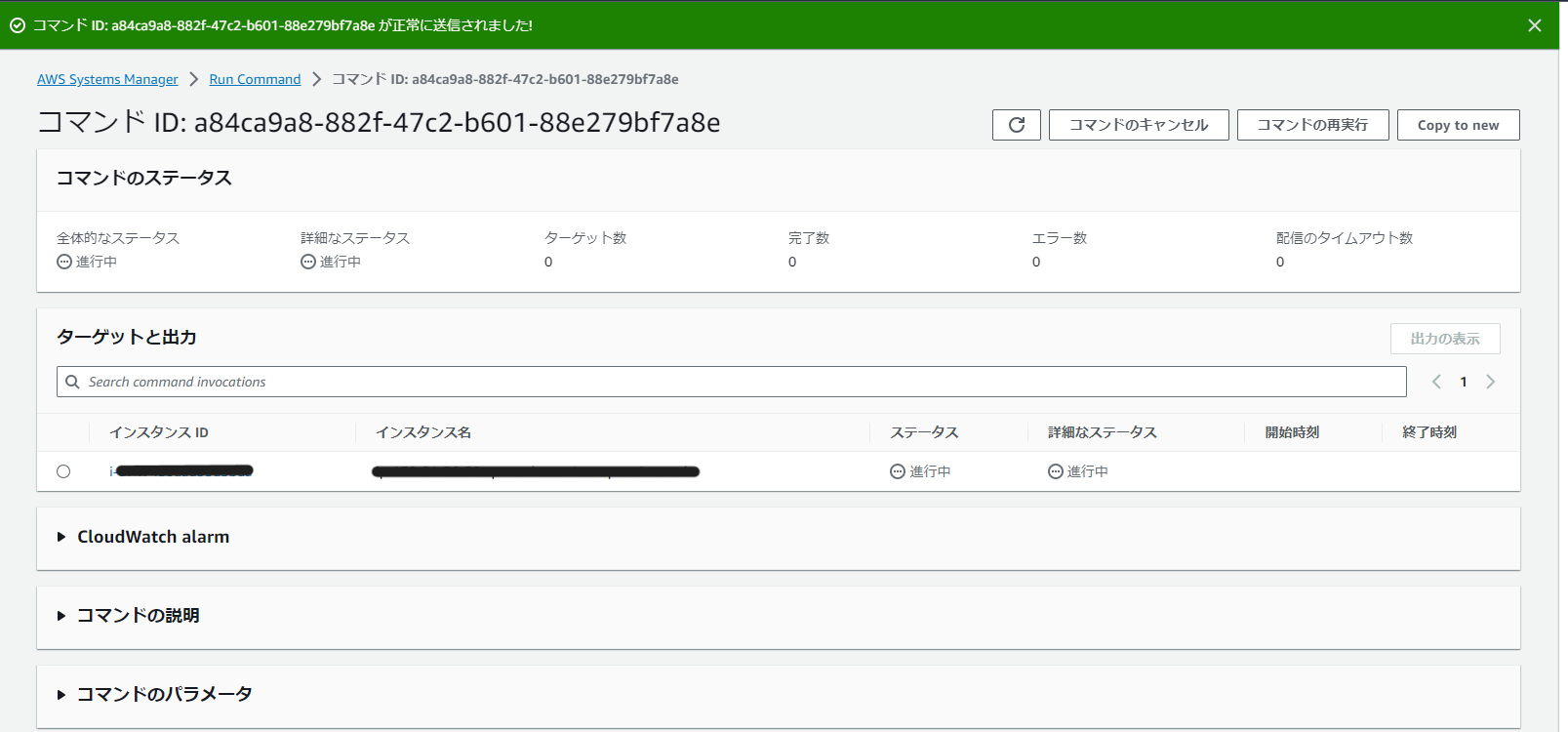1568x732 pixels.
Task: Click the Copy to new button
Action: (x=1458, y=125)
